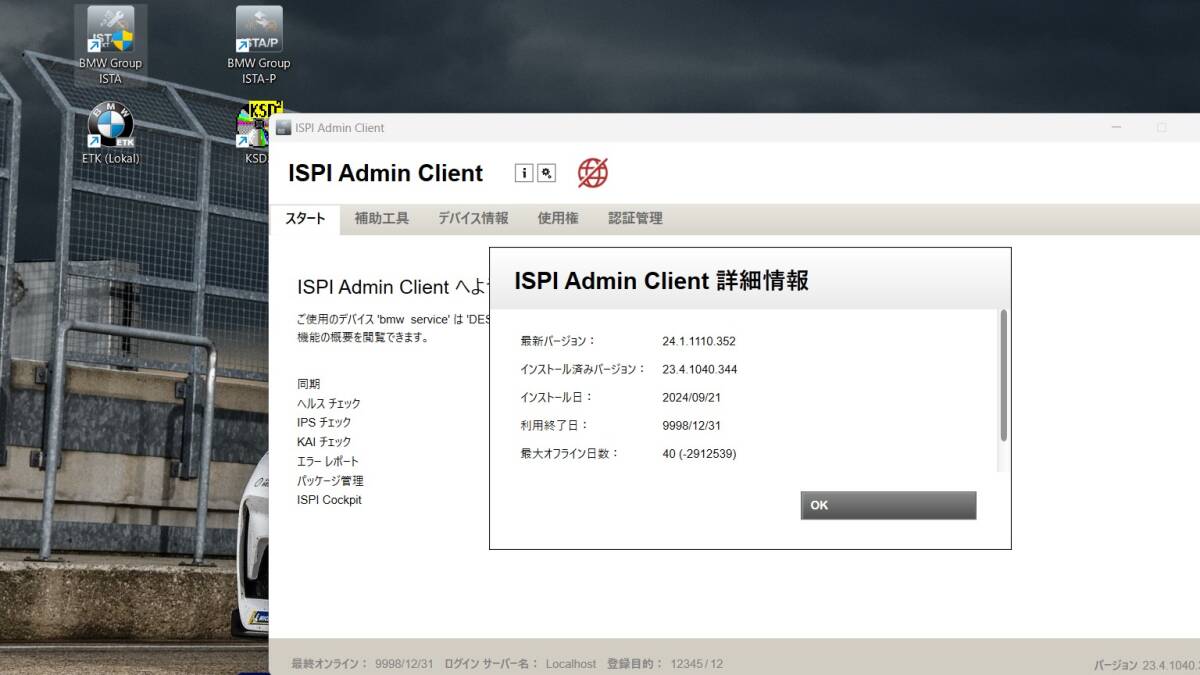Click the 登録目的 12345/12 status entry
Screen dimensions: 1200x675
[665, 664]
